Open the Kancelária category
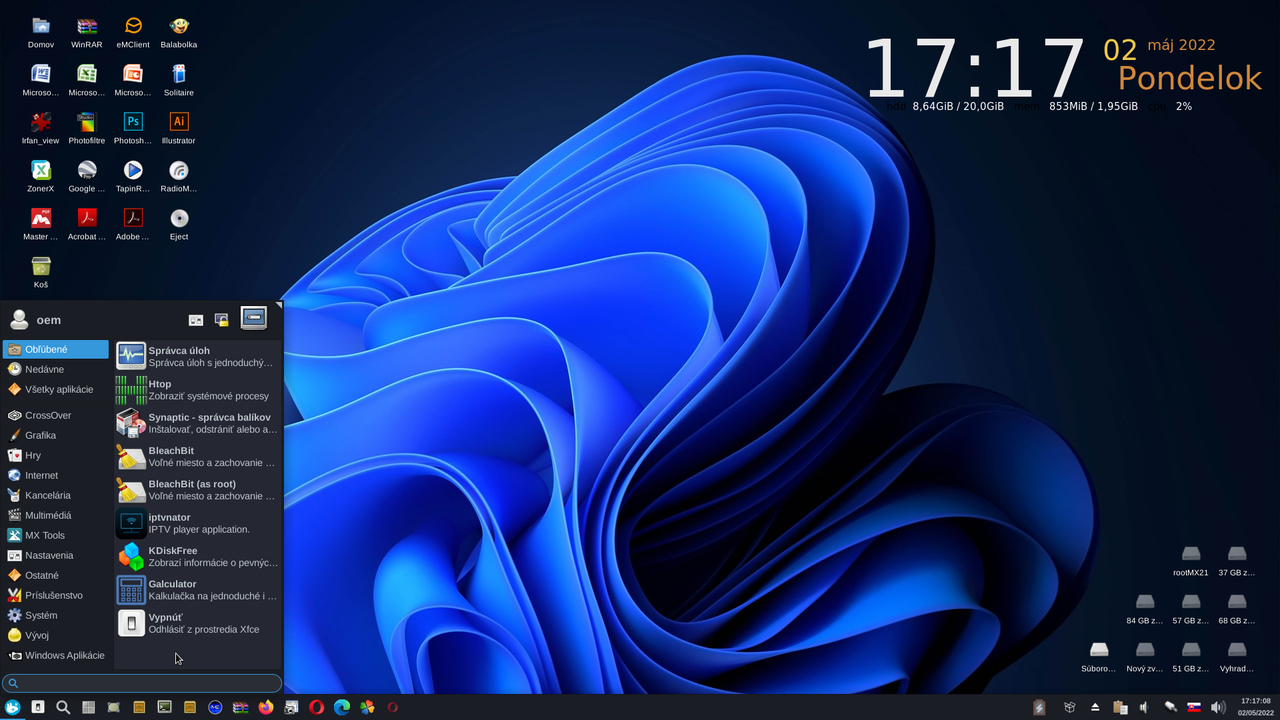 click(56, 495)
